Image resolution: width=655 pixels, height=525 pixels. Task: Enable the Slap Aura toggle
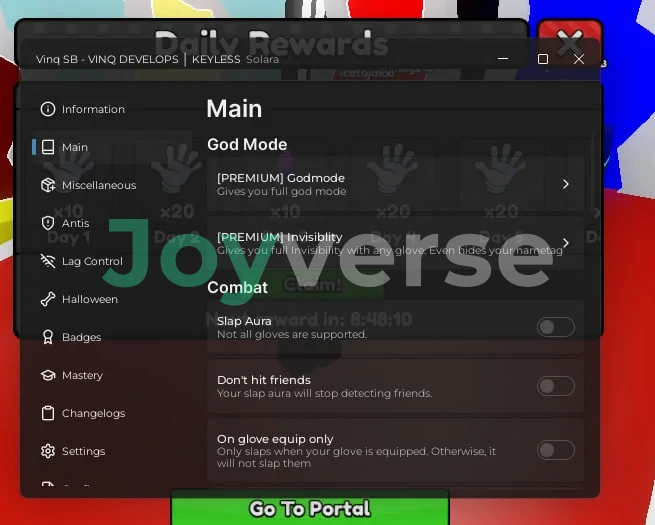click(556, 327)
